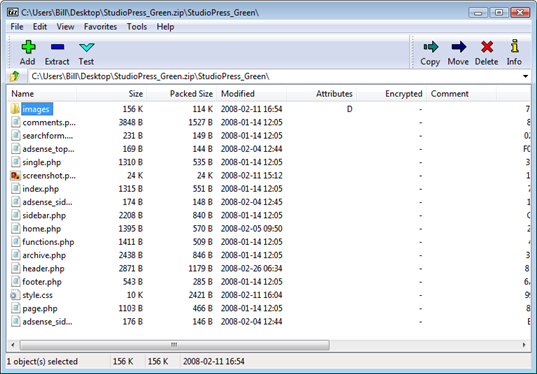The width and height of the screenshot is (537, 374).
Task: Sort by Size column header
Action: pyautogui.click(x=112, y=94)
